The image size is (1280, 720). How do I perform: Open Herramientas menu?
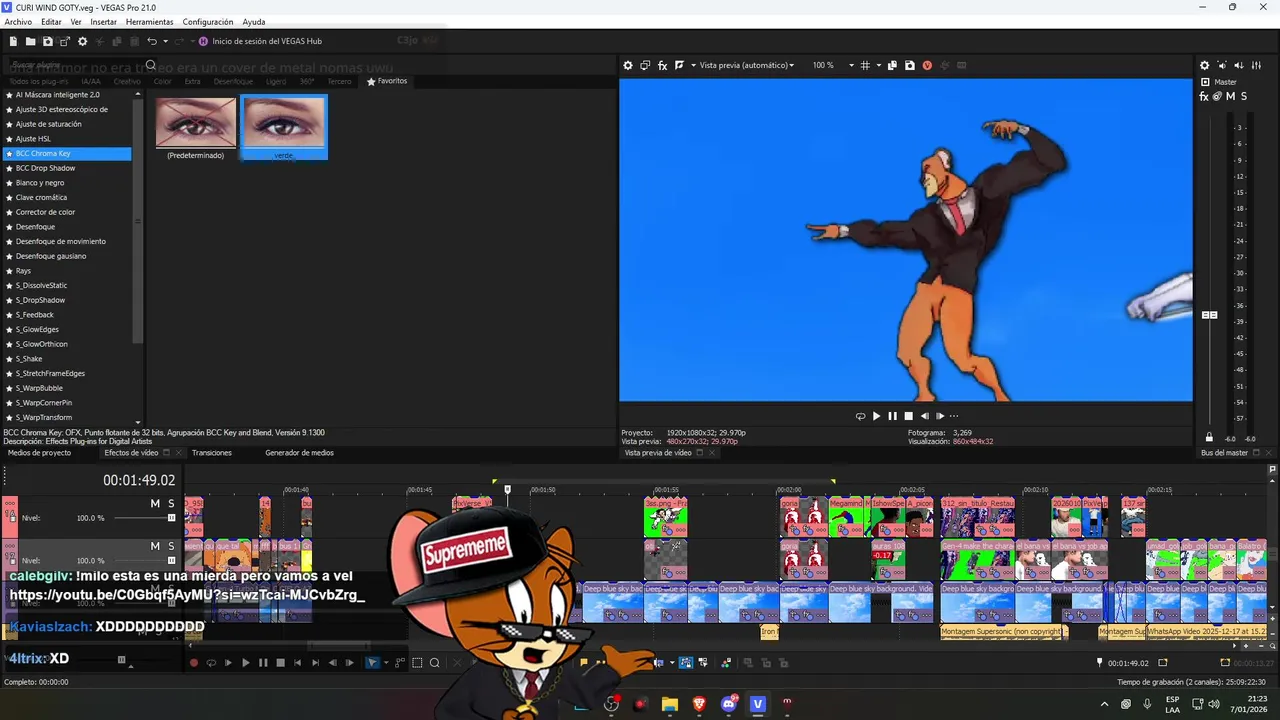tap(149, 22)
